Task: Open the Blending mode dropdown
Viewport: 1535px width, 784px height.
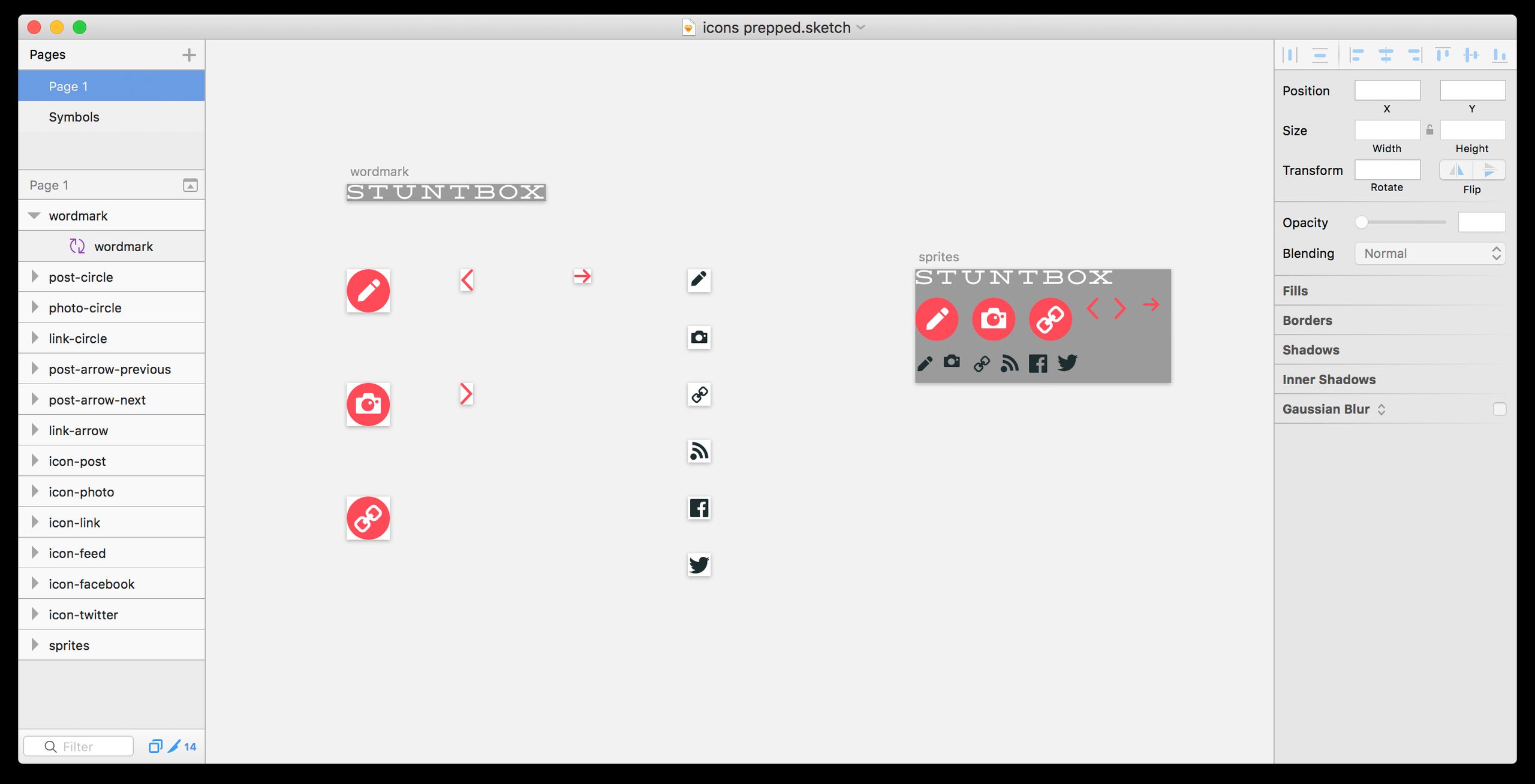Action: [1430, 253]
